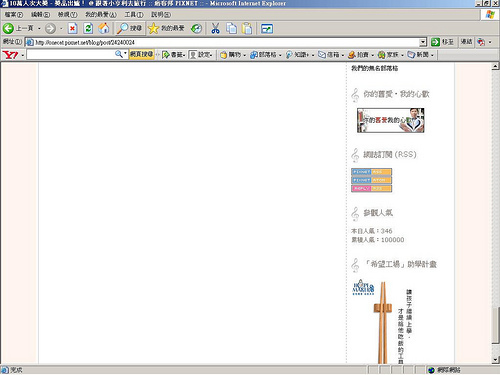This screenshot has width=500, height=375.
Task: Click the Paste clipboard icon
Action: [x=247, y=28]
